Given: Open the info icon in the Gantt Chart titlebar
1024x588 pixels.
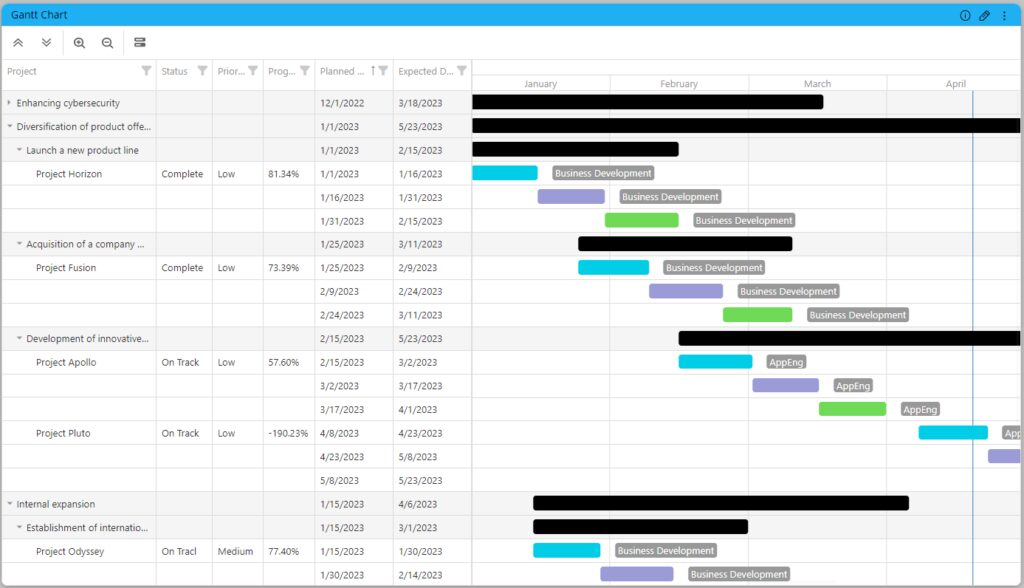Looking at the screenshot, I should 964,14.
